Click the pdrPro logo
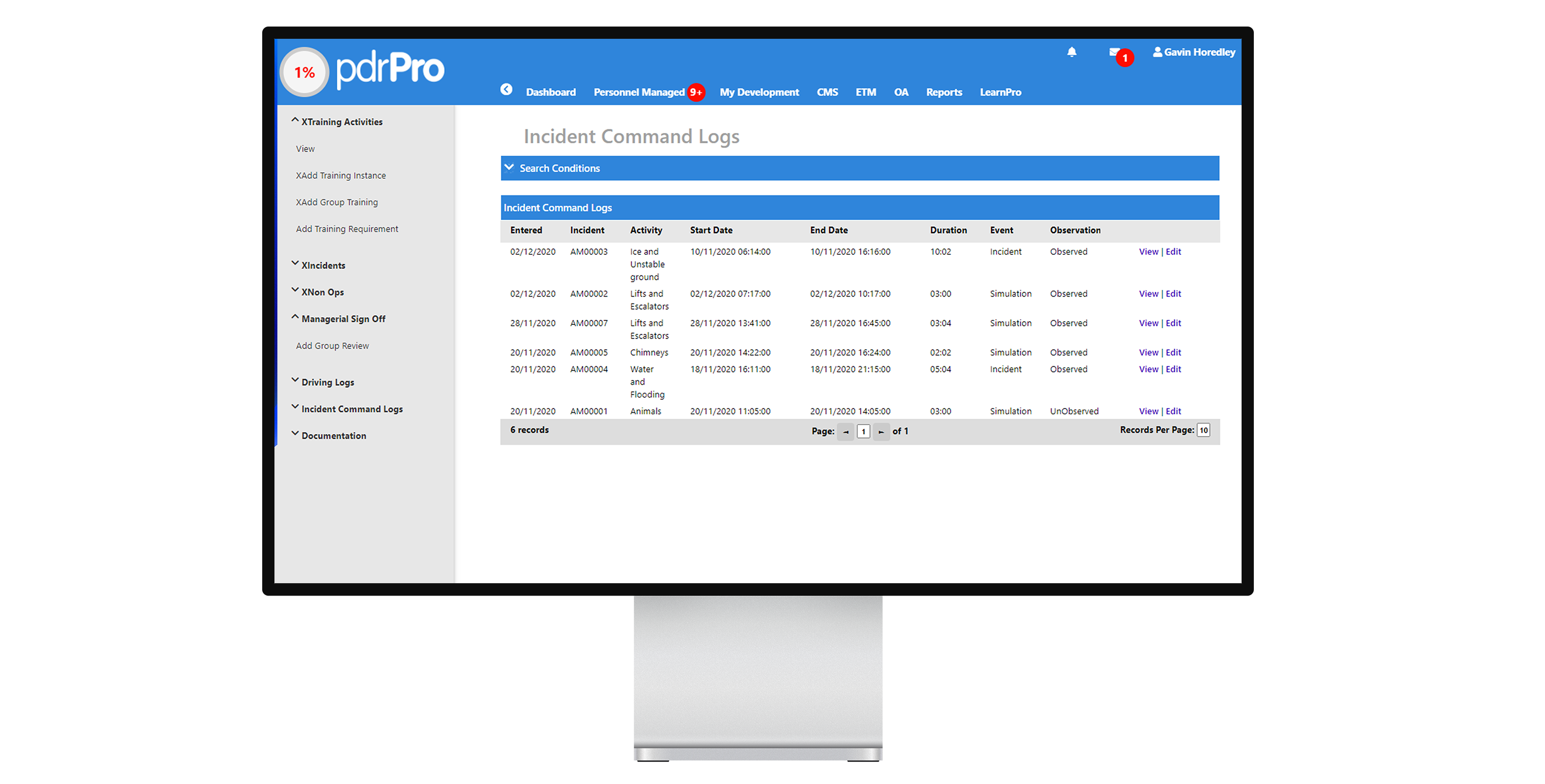1545x784 pixels. (390, 70)
